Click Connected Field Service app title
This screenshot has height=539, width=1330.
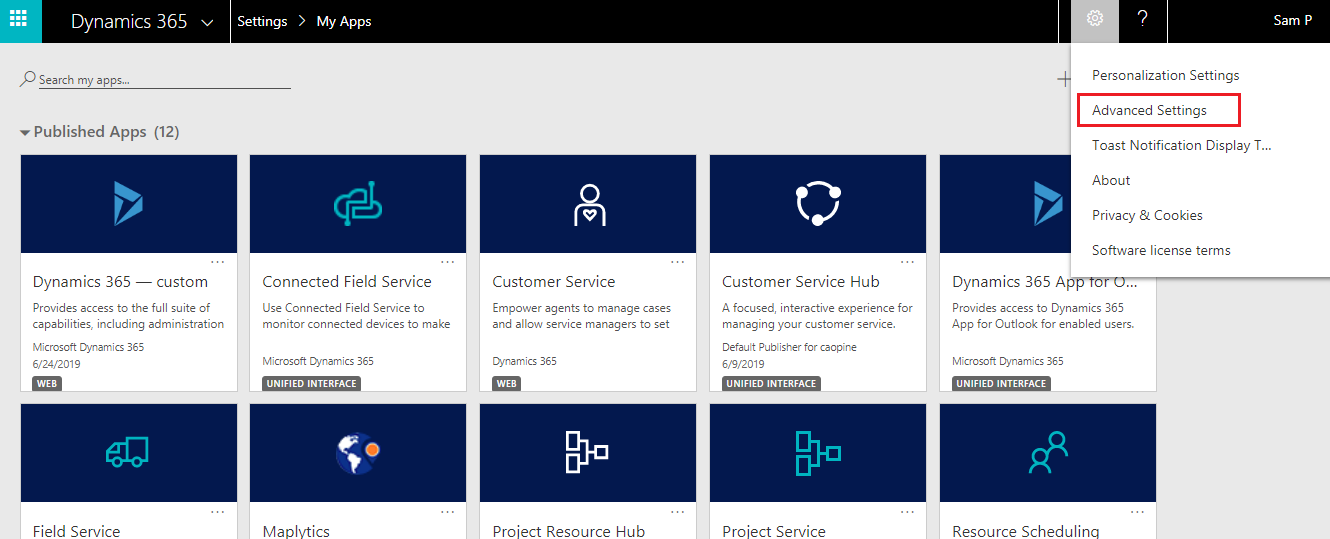coord(347,282)
